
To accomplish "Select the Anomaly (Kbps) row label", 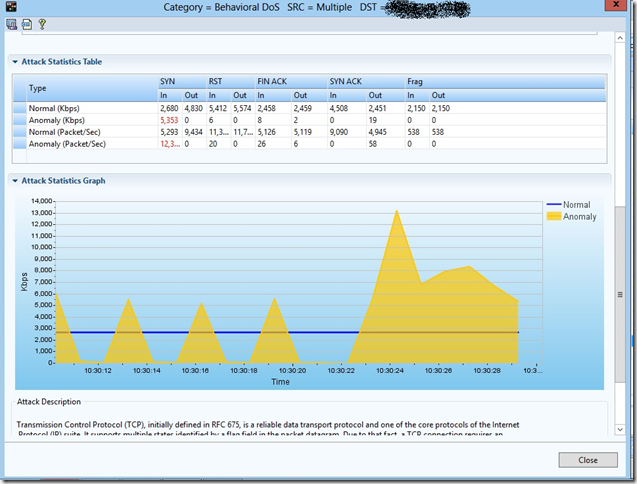I will coord(56,120).
